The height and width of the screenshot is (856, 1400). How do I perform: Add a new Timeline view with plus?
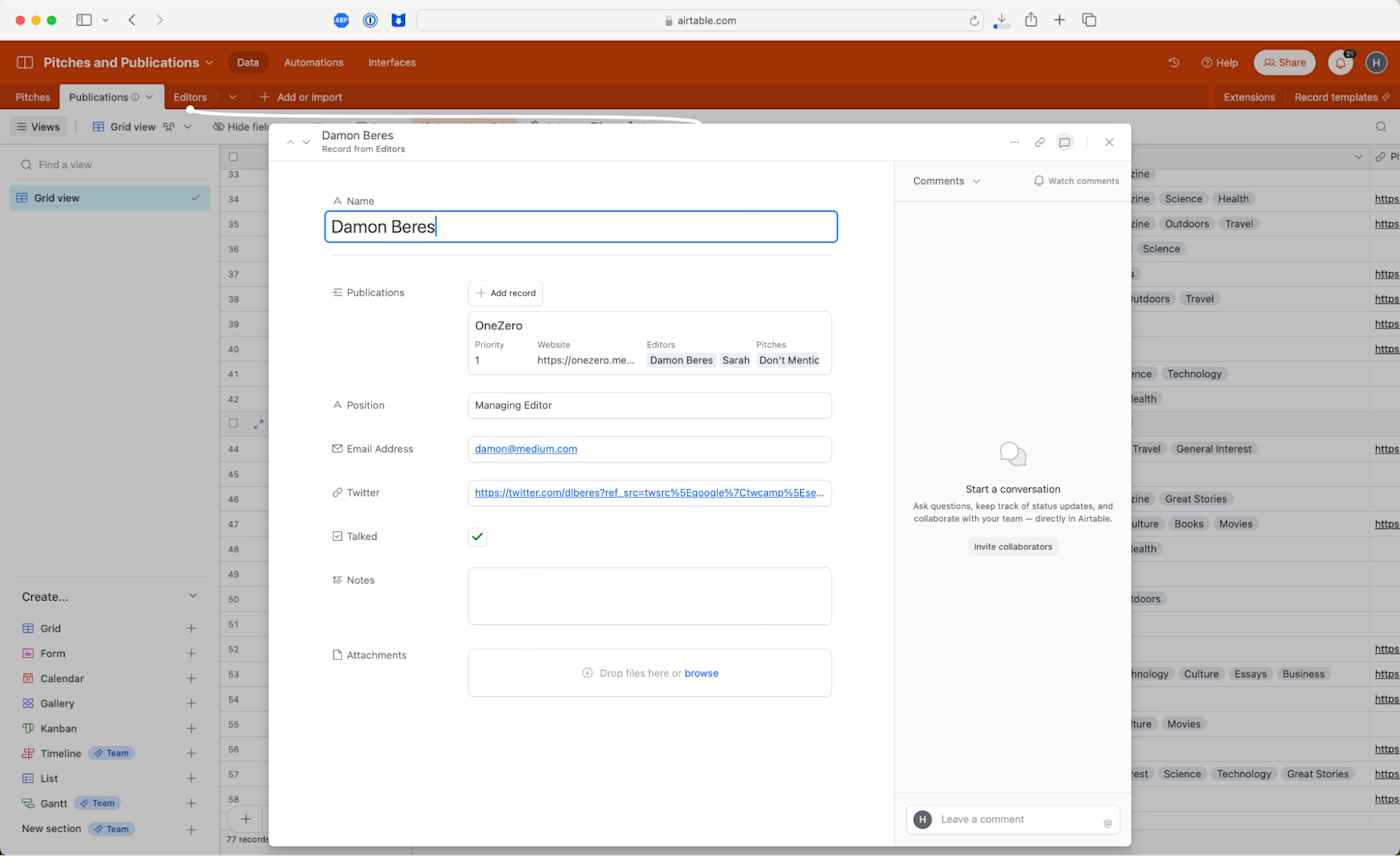pos(191,754)
